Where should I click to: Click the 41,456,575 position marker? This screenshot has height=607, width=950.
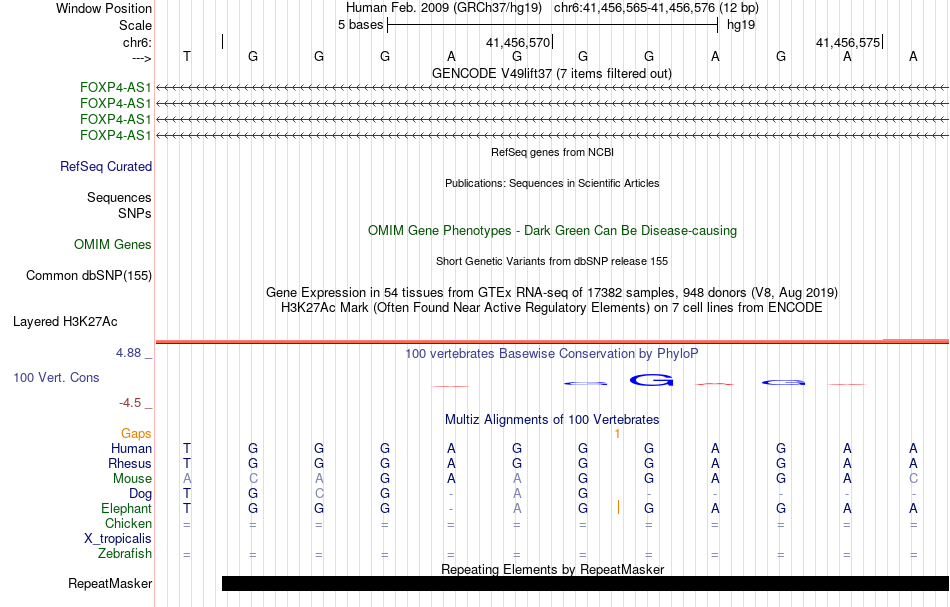[848, 42]
